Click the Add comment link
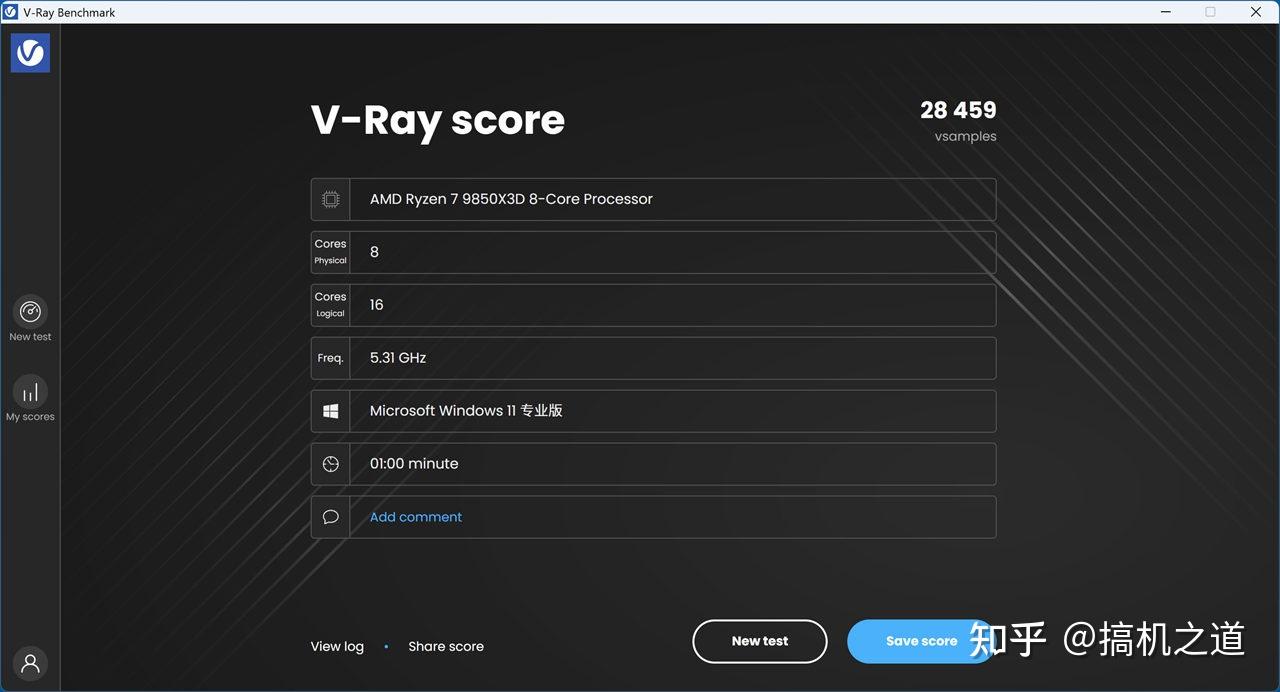The width and height of the screenshot is (1280, 692). (416, 517)
